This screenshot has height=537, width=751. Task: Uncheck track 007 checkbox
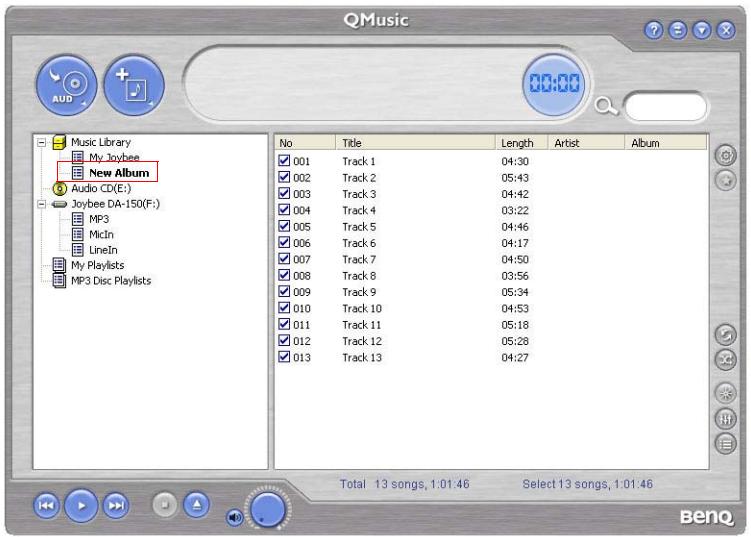(x=284, y=259)
